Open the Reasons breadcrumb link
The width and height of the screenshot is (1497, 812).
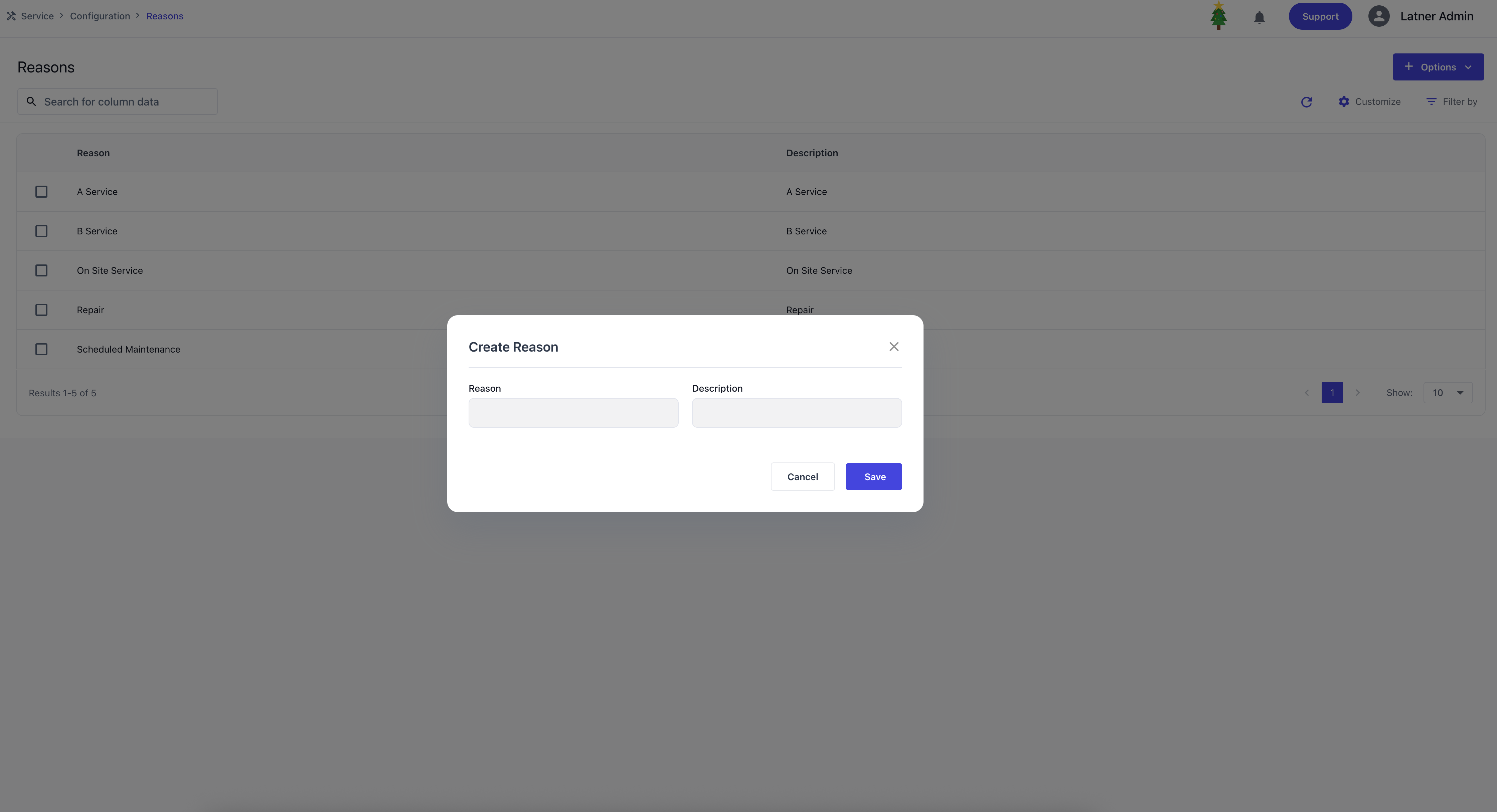point(165,16)
